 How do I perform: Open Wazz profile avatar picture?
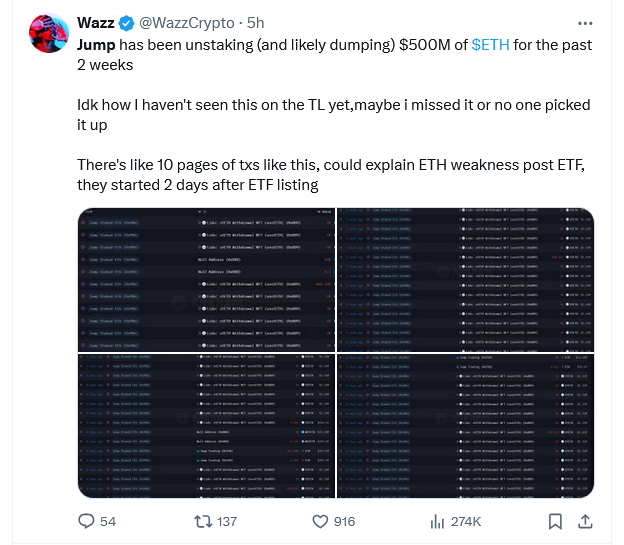coord(49,33)
